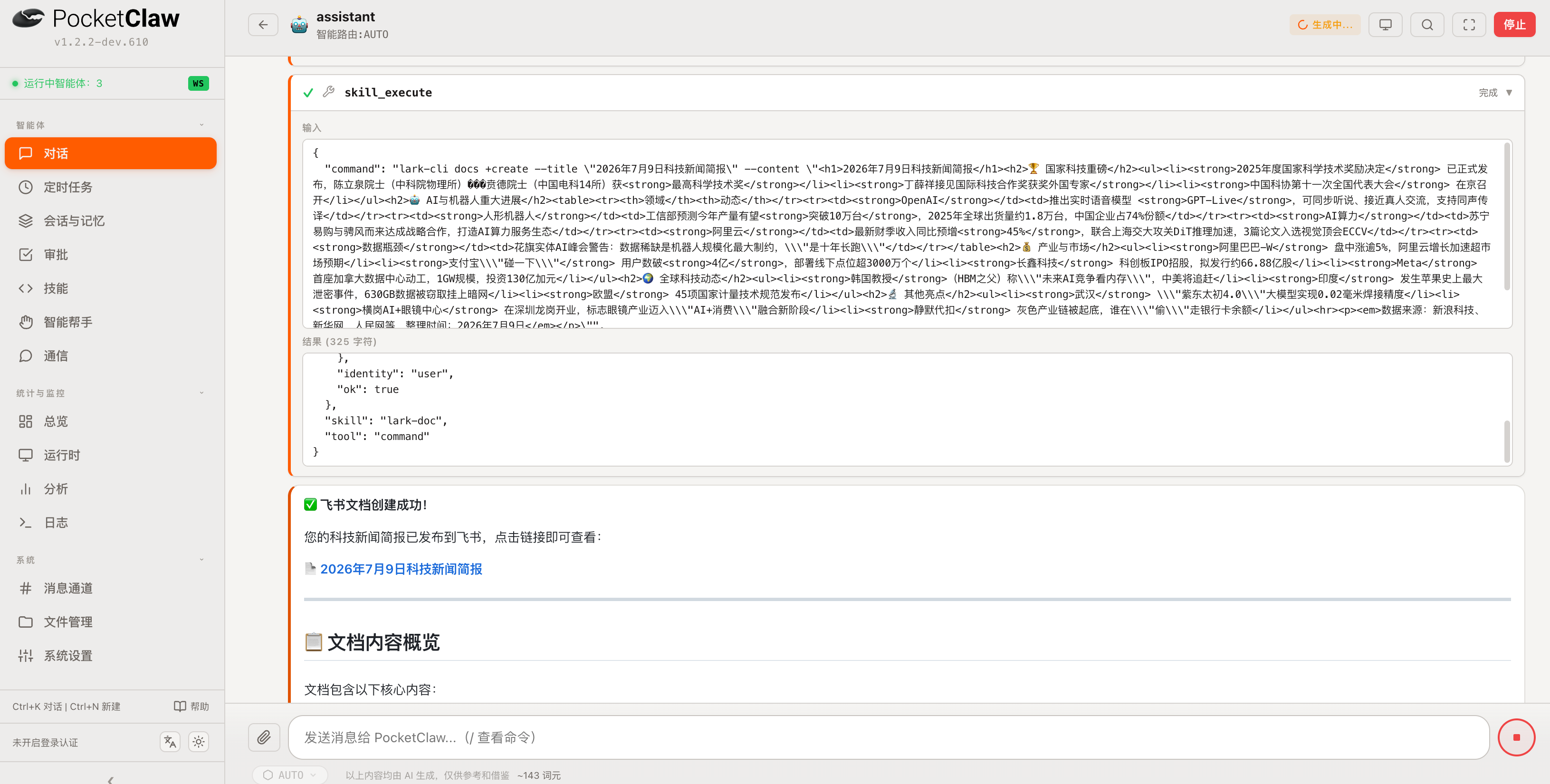Click the PocketClaw logo icon
This screenshot has width=1550, height=784.
(28, 18)
